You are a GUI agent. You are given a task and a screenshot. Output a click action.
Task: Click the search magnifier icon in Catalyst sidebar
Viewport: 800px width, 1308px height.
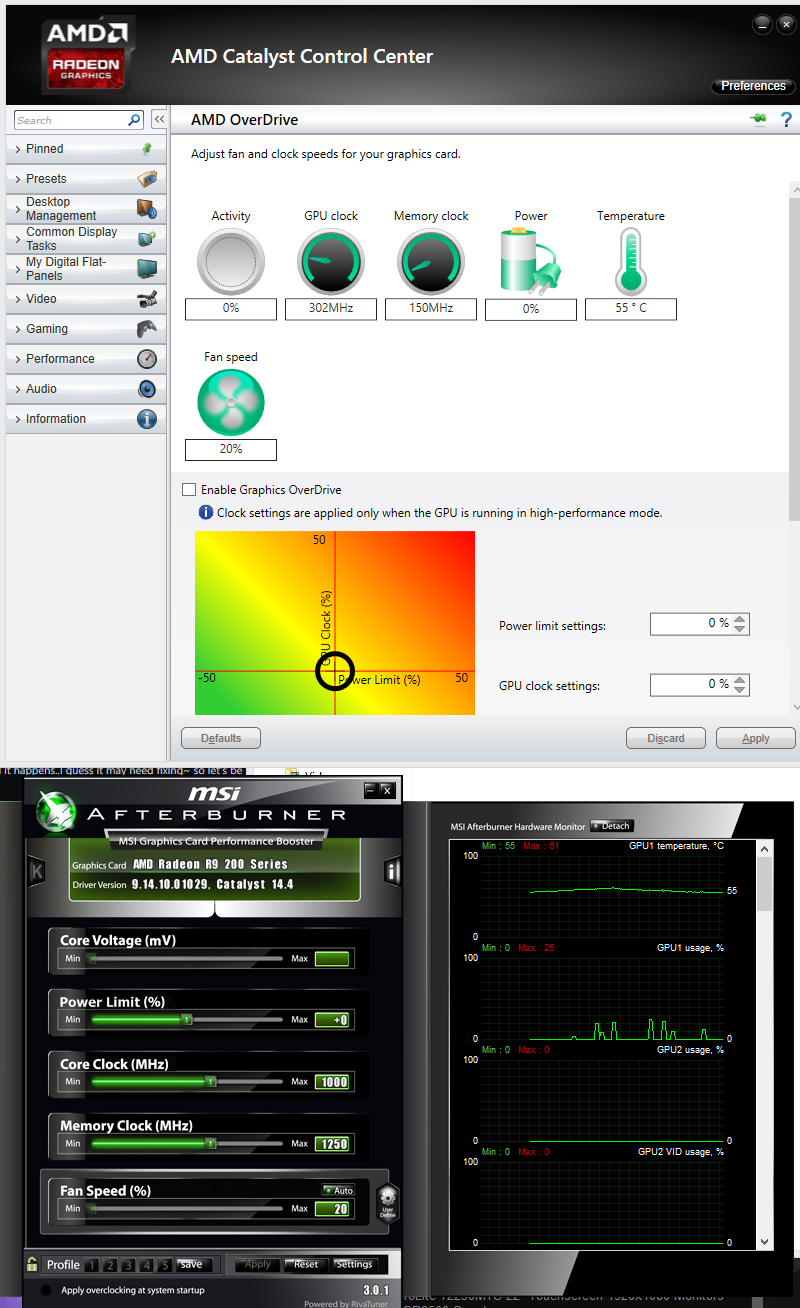tap(135, 120)
